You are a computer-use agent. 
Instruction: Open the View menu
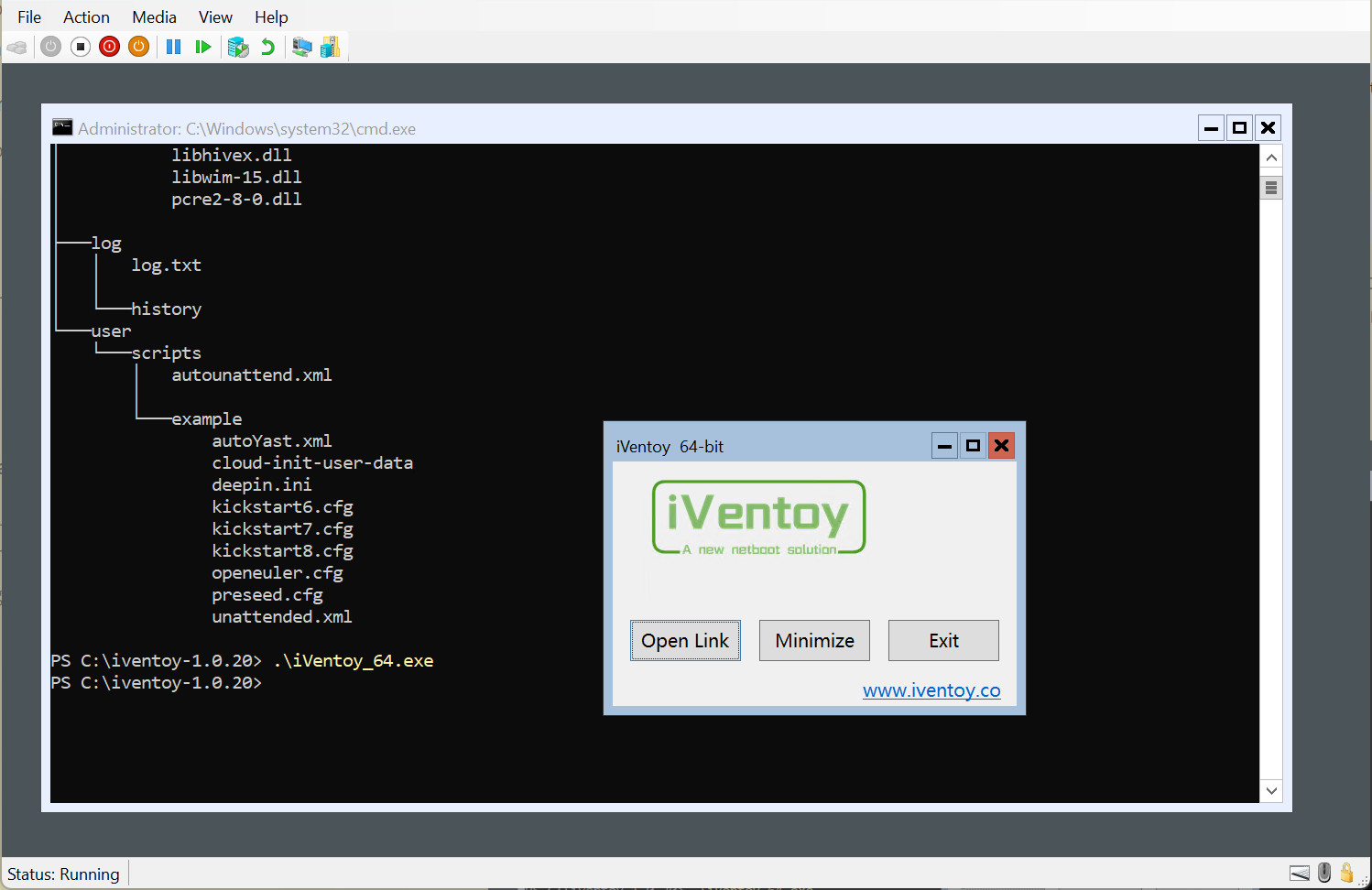tap(215, 17)
